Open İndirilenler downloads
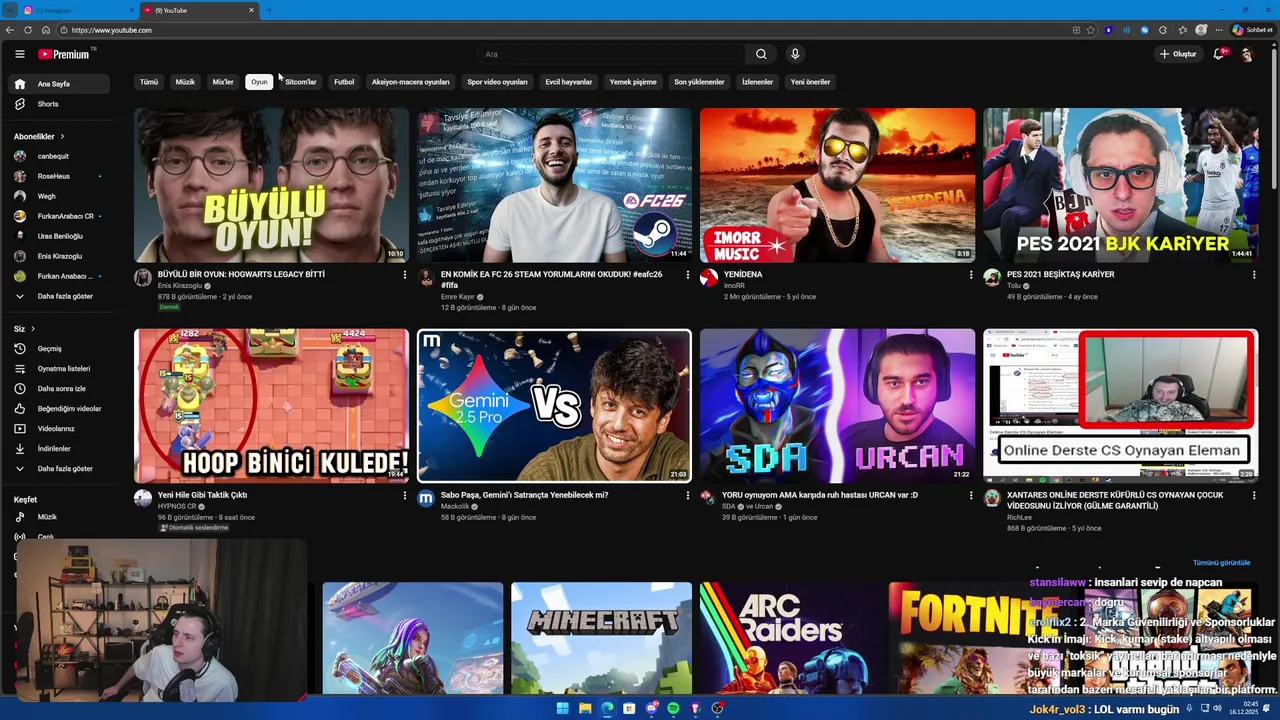The image size is (1280, 720). click(x=60, y=449)
